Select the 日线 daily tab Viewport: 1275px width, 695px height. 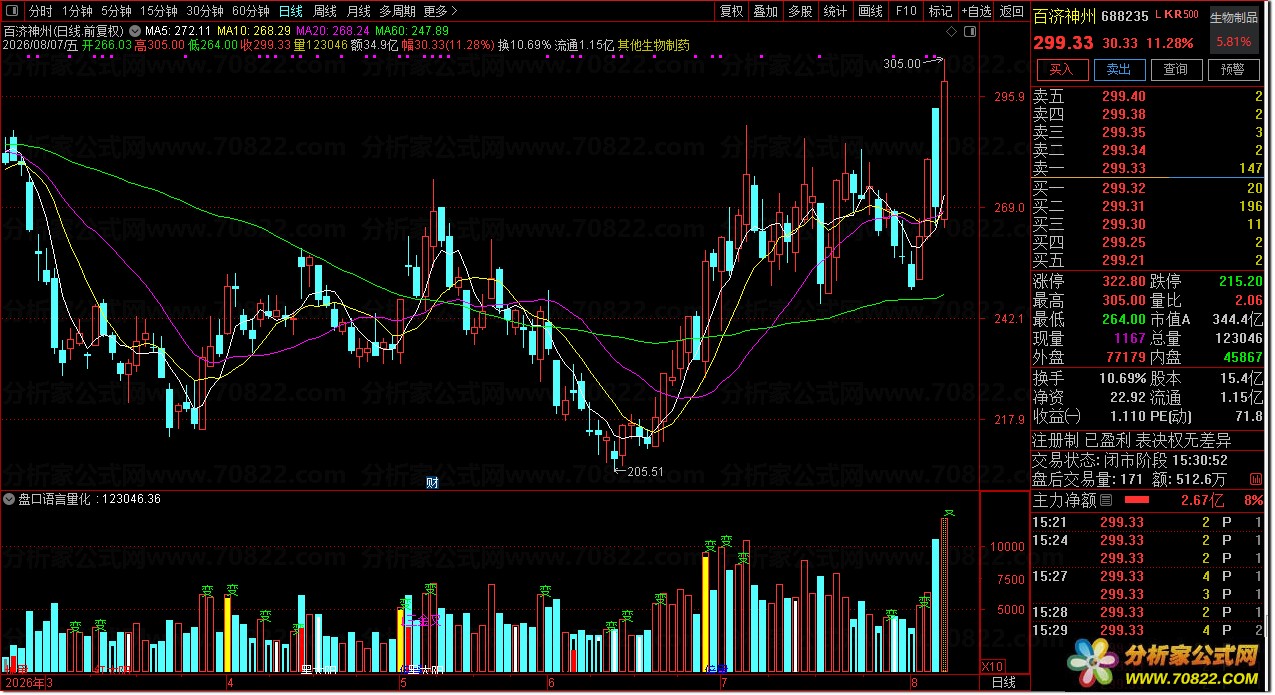(x=290, y=11)
